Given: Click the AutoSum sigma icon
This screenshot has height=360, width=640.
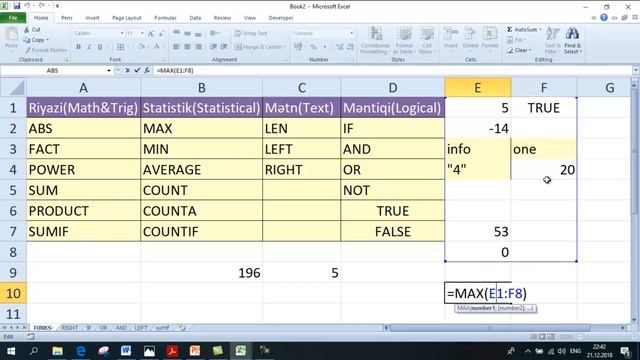Looking at the screenshot, I should (x=510, y=30).
